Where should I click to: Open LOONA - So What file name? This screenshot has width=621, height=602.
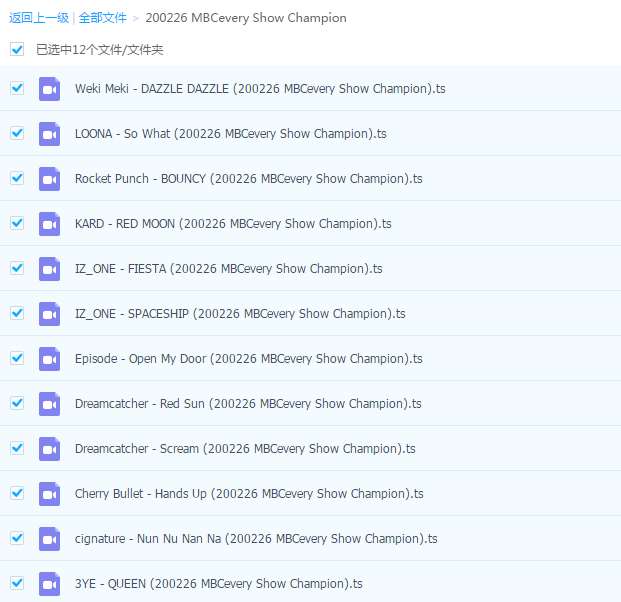[x=231, y=134]
